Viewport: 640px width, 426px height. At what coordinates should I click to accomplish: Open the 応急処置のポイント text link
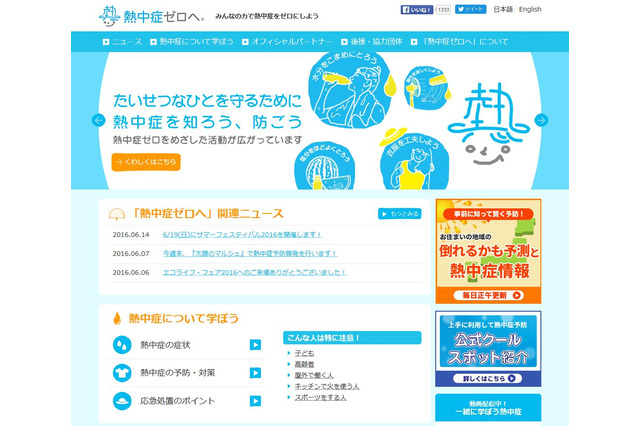tap(178, 401)
